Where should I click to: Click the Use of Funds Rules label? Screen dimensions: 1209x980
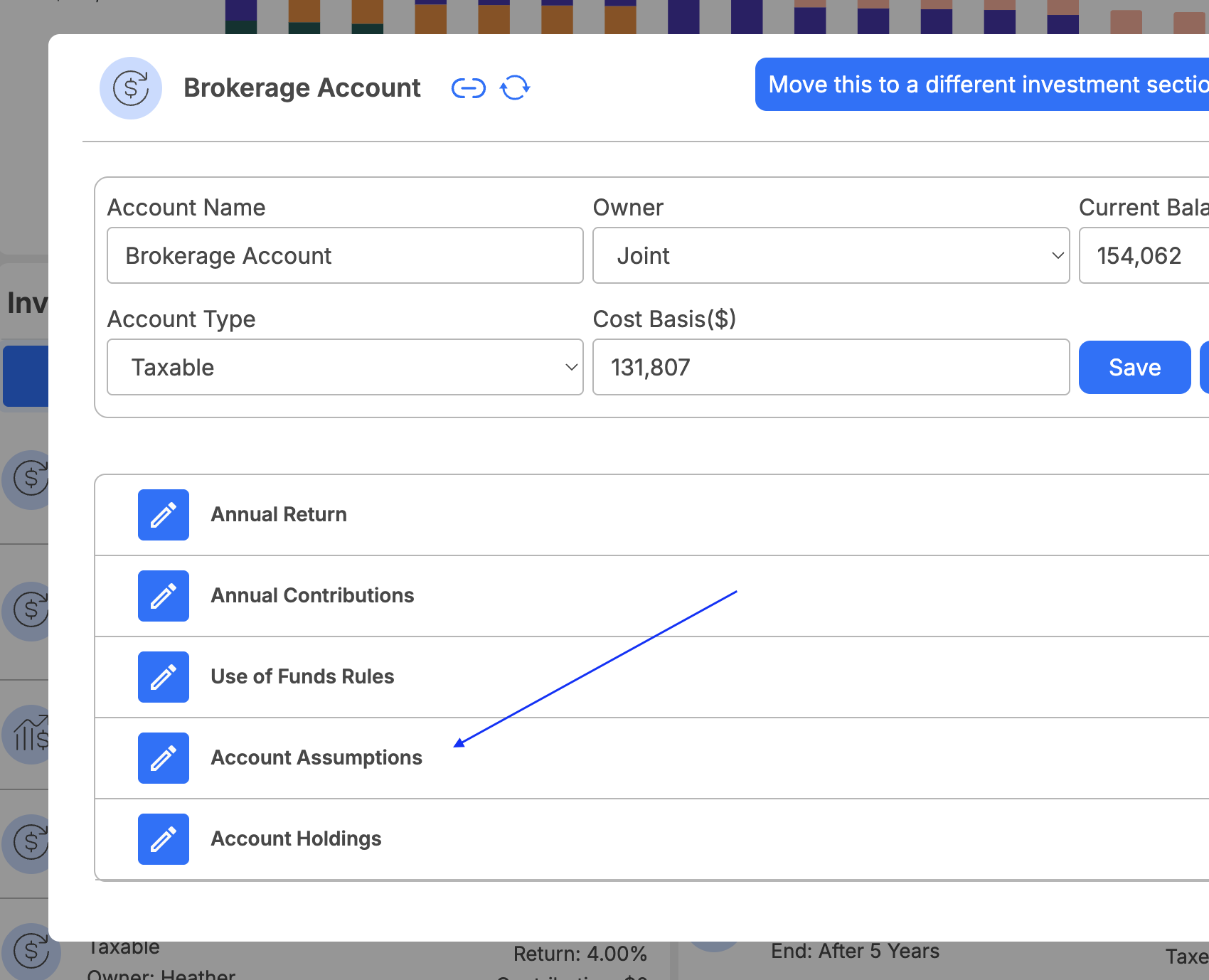click(x=302, y=676)
